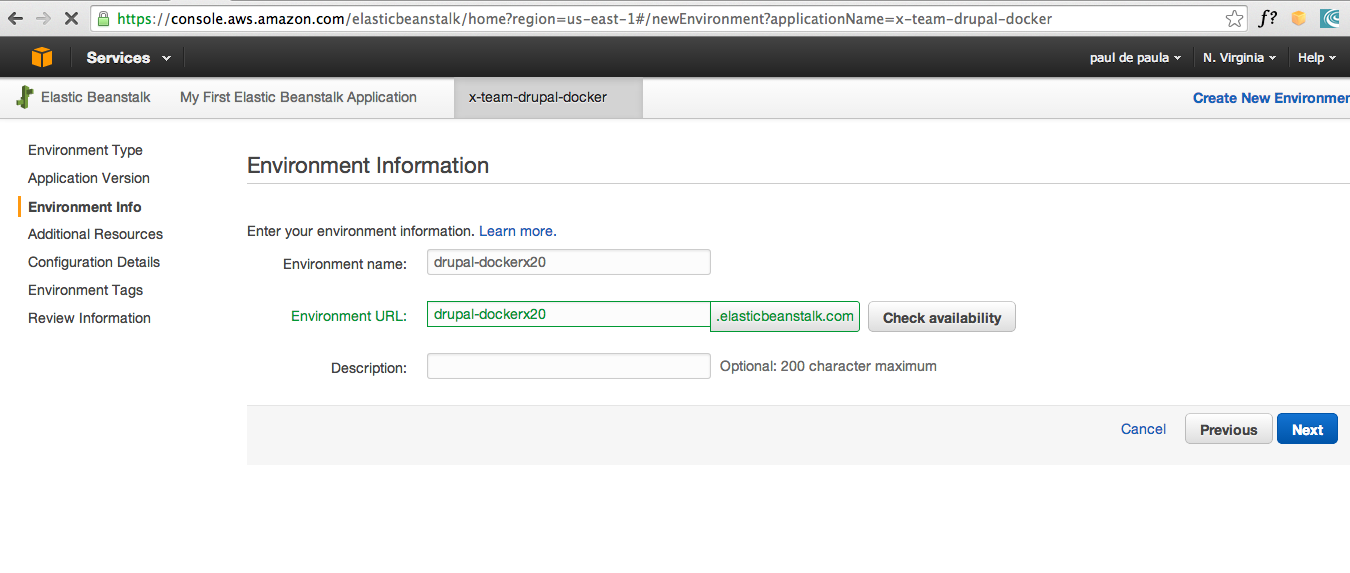The image size is (1350, 573).
Task: Go to Environment Tags step
Action: 85,290
